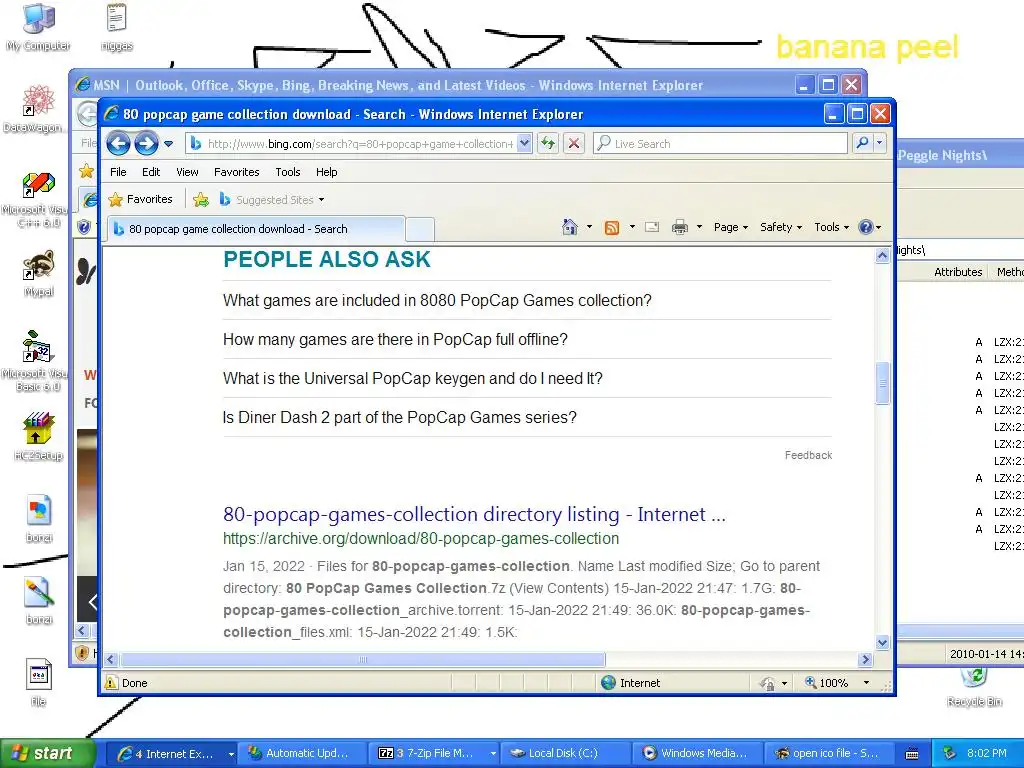
Task: Open a new blank tab
Action: tap(420, 230)
